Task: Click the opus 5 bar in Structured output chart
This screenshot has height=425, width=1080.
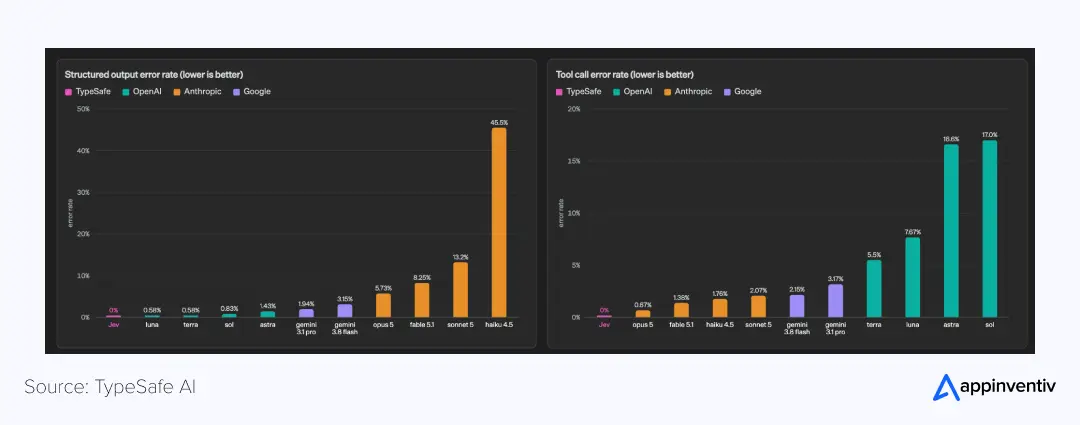Action: 383,305
